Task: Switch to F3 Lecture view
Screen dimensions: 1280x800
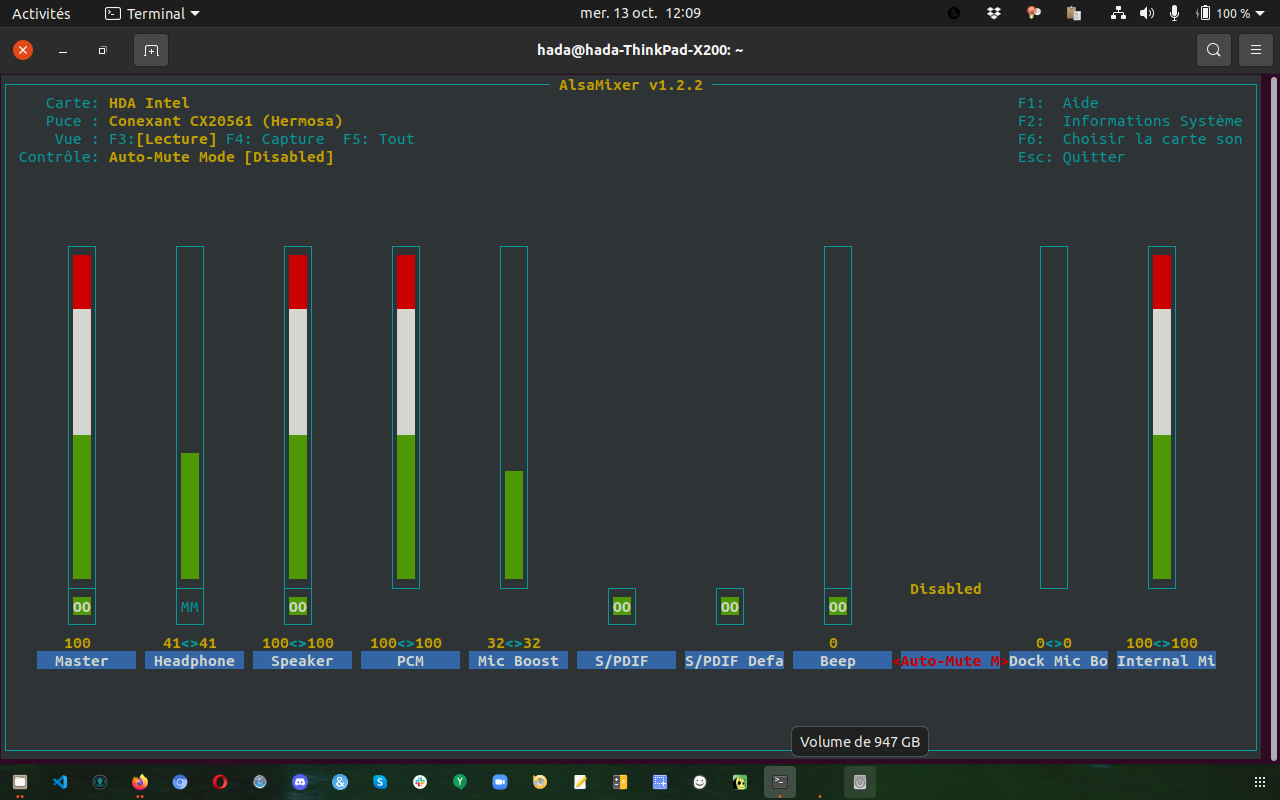Action: click(x=163, y=139)
